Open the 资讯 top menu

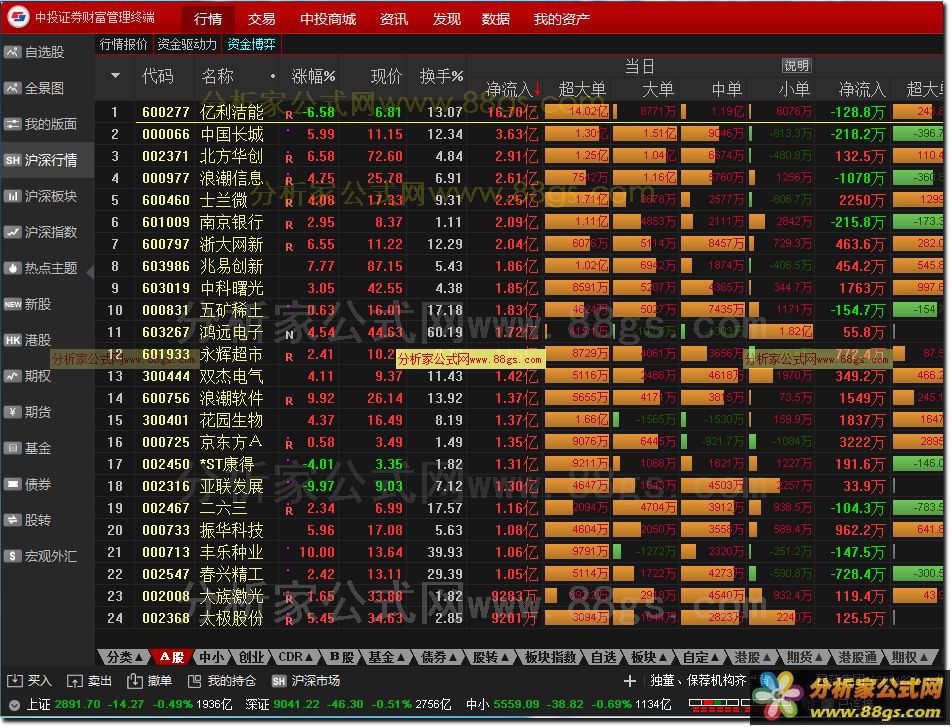click(x=393, y=19)
